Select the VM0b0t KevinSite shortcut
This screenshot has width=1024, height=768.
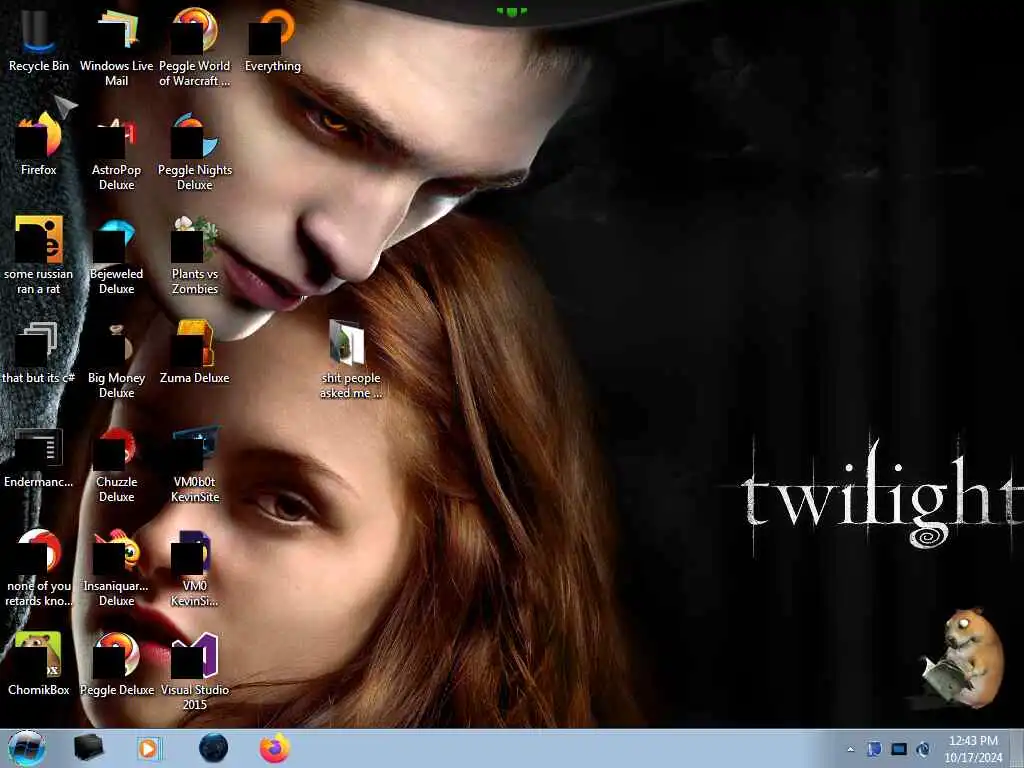point(195,464)
